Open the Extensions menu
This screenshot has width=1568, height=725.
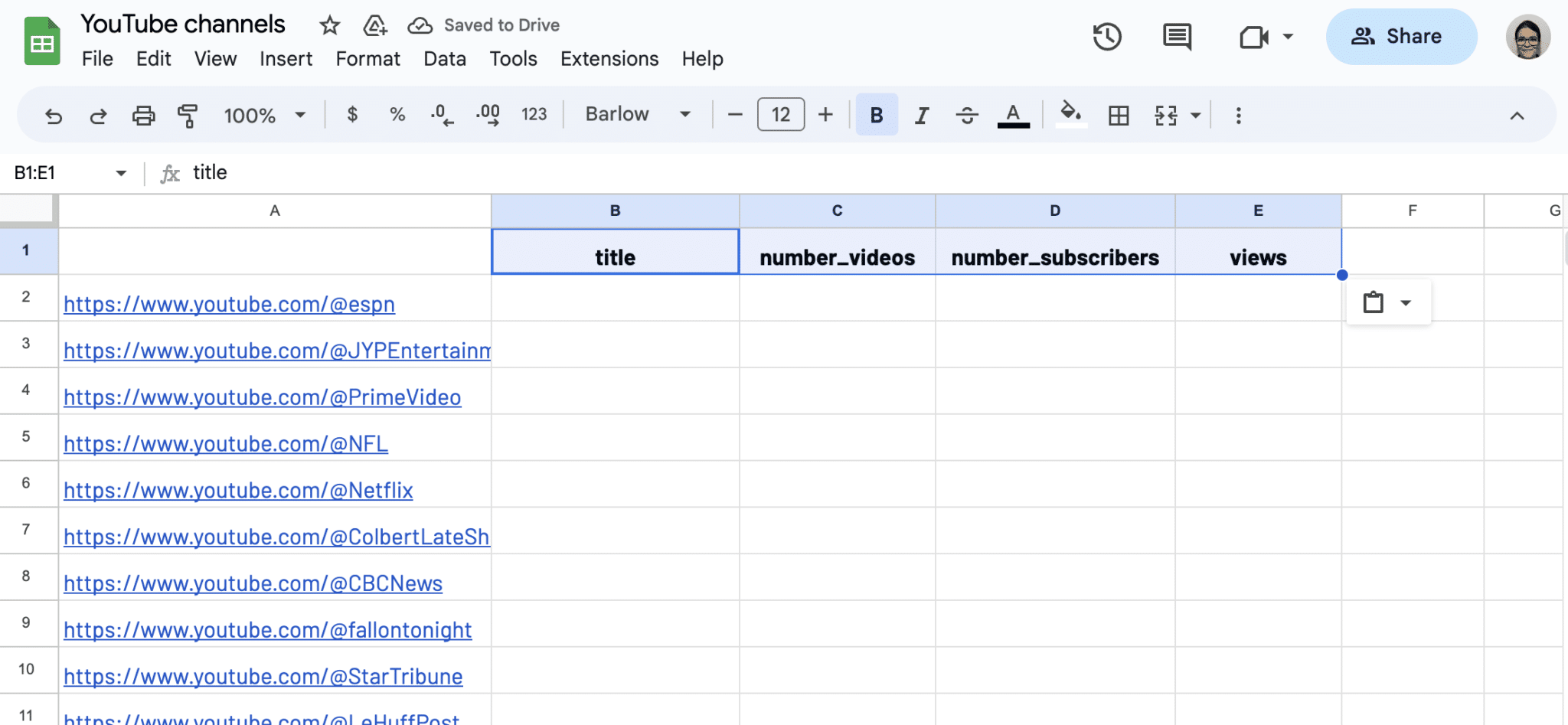(609, 59)
